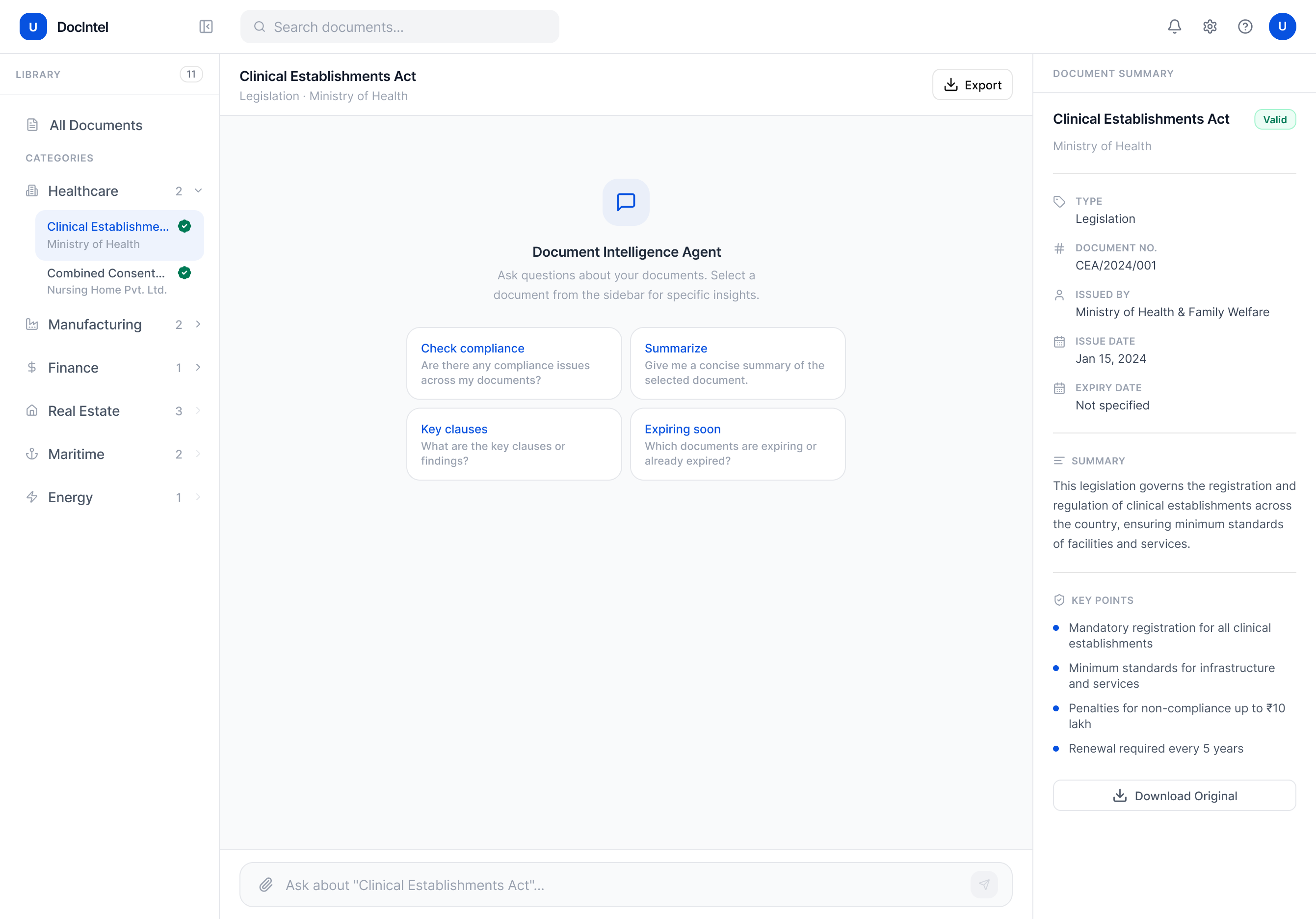This screenshot has width=1316, height=919.
Task: Open help using the question mark icon
Action: [x=1245, y=27]
